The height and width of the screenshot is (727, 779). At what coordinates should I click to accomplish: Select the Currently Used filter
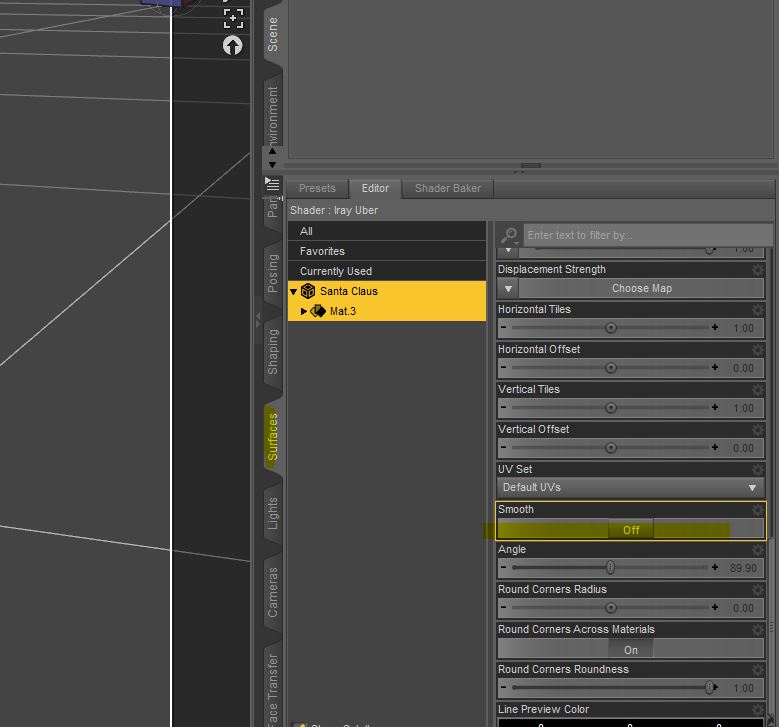(336, 271)
